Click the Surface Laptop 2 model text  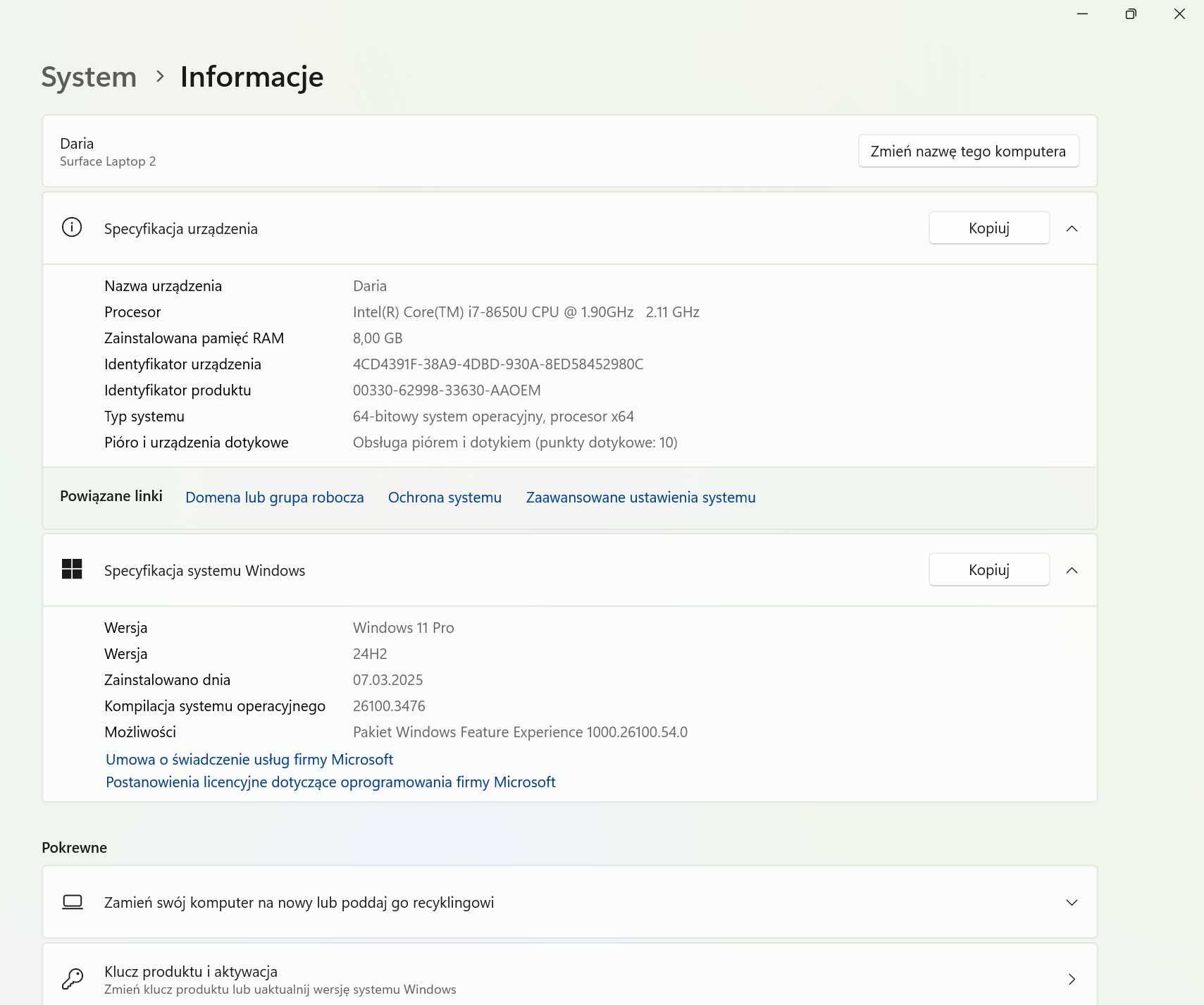(x=108, y=161)
